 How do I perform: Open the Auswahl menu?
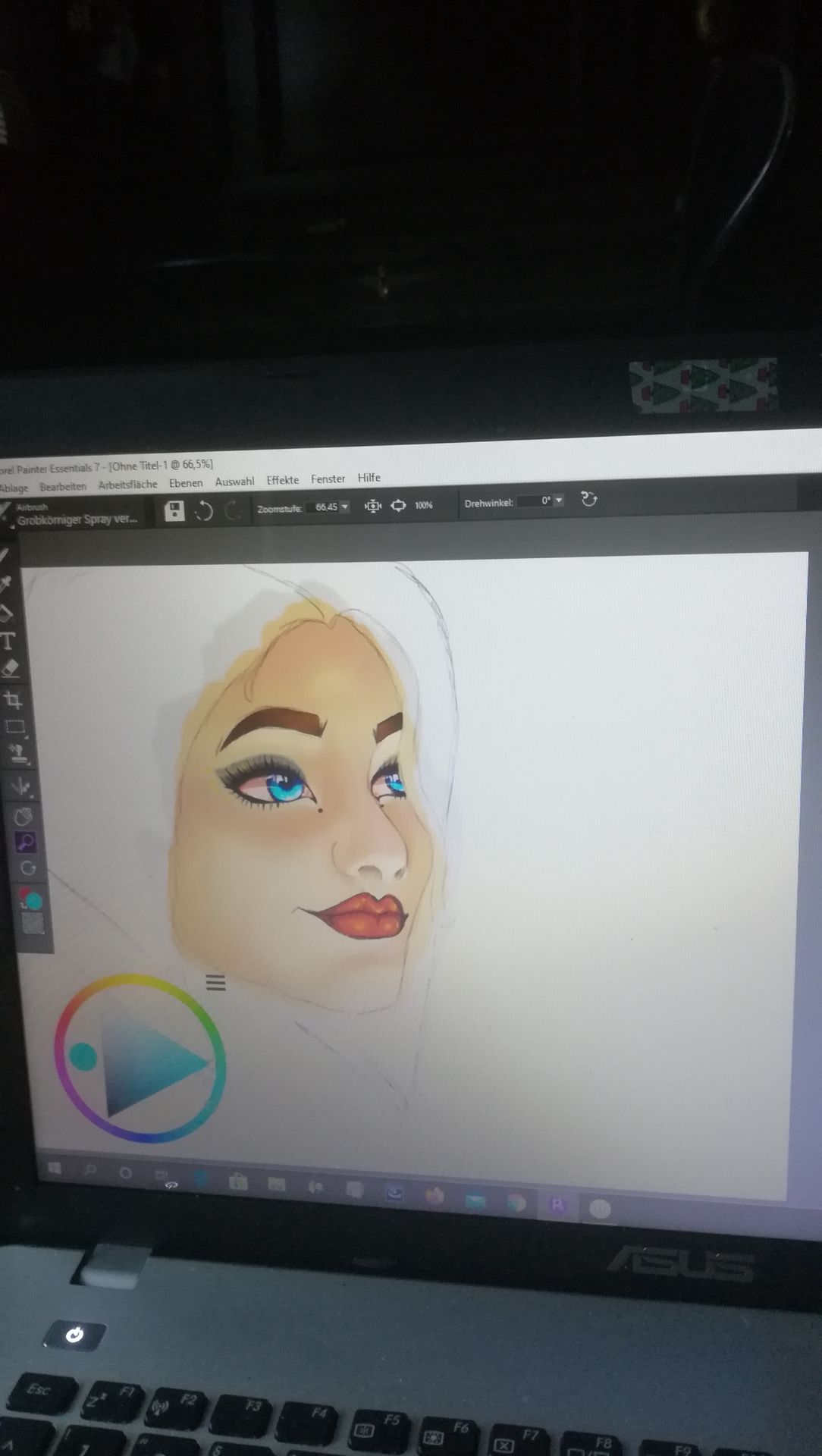click(x=234, y=482)
